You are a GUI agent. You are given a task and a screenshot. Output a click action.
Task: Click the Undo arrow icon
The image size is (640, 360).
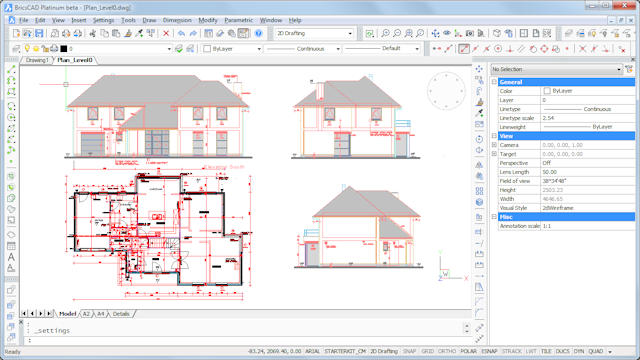pyautogui.click(x=182, y=33)
